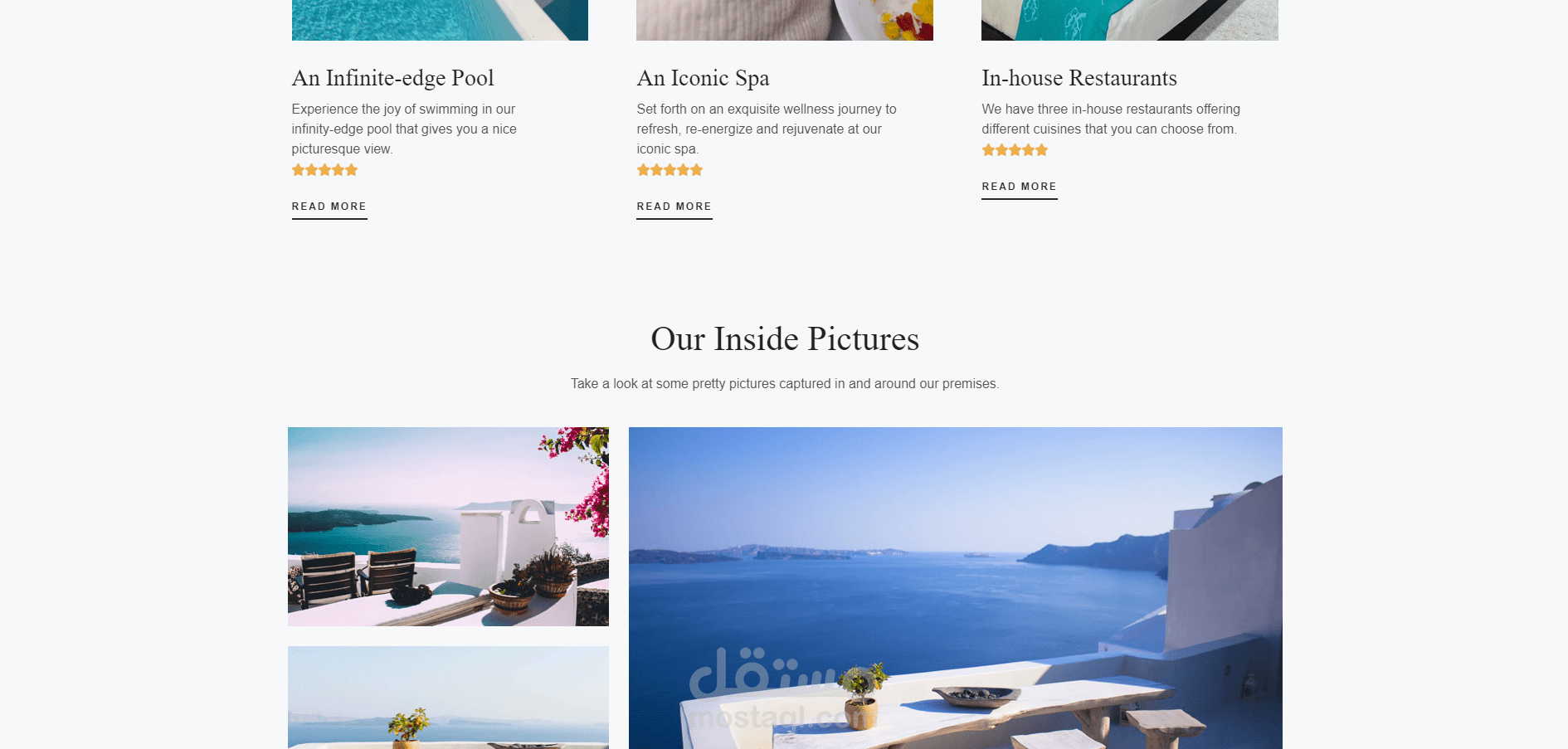The height and width of the screenshot is (749, 1568).
Task: Click the Our Inside Pictures heading
Action: (x=785, y=339)
